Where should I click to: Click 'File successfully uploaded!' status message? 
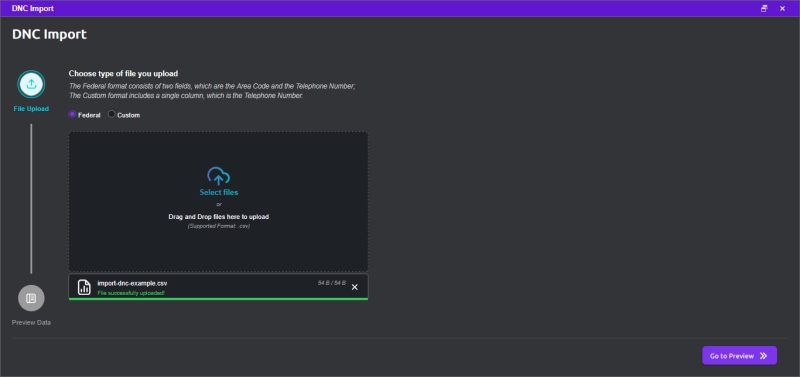(131, 293)
